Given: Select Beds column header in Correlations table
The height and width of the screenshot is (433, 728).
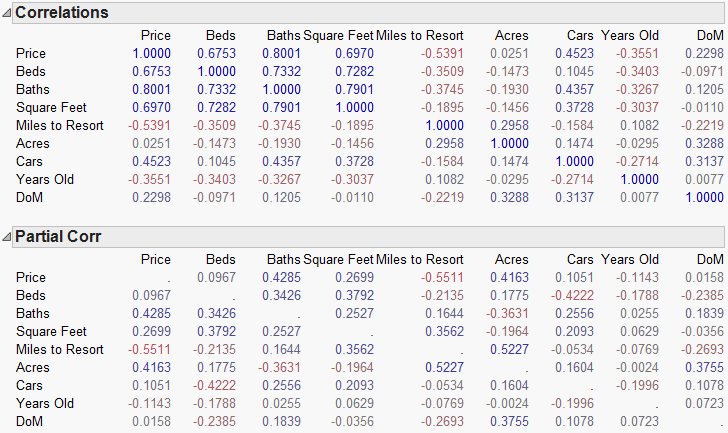Looking at the screenshot, I should coord(221,36).
